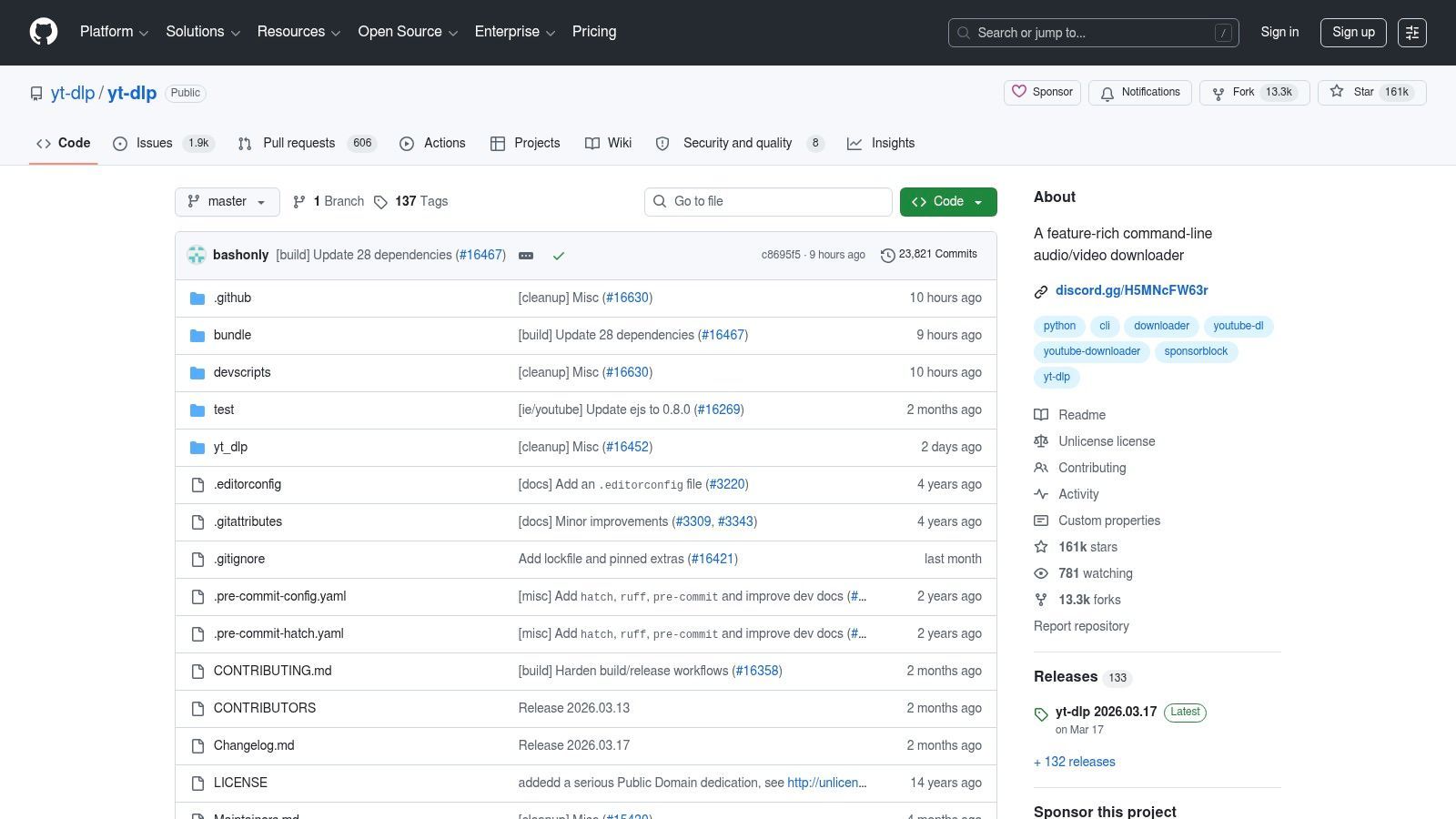Select the Code tab

(x=63, y=144)
